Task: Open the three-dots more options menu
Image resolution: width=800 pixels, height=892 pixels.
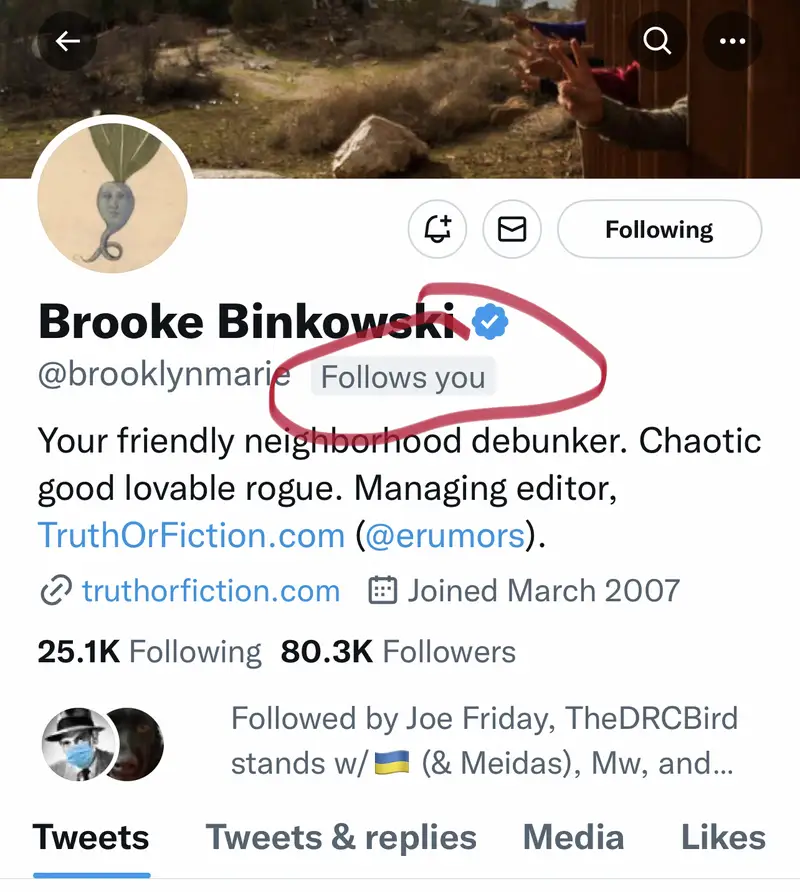Action: point(732,41)
